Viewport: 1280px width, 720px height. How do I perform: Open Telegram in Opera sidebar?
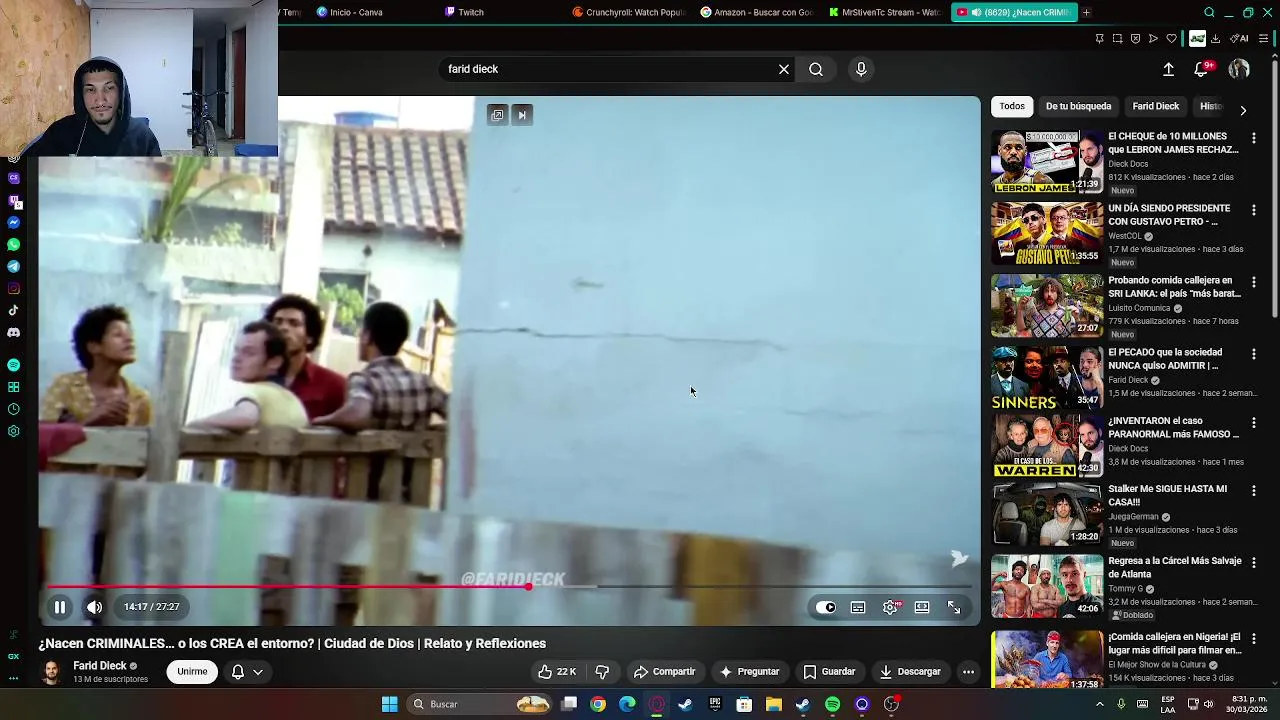tap(13, 266)
